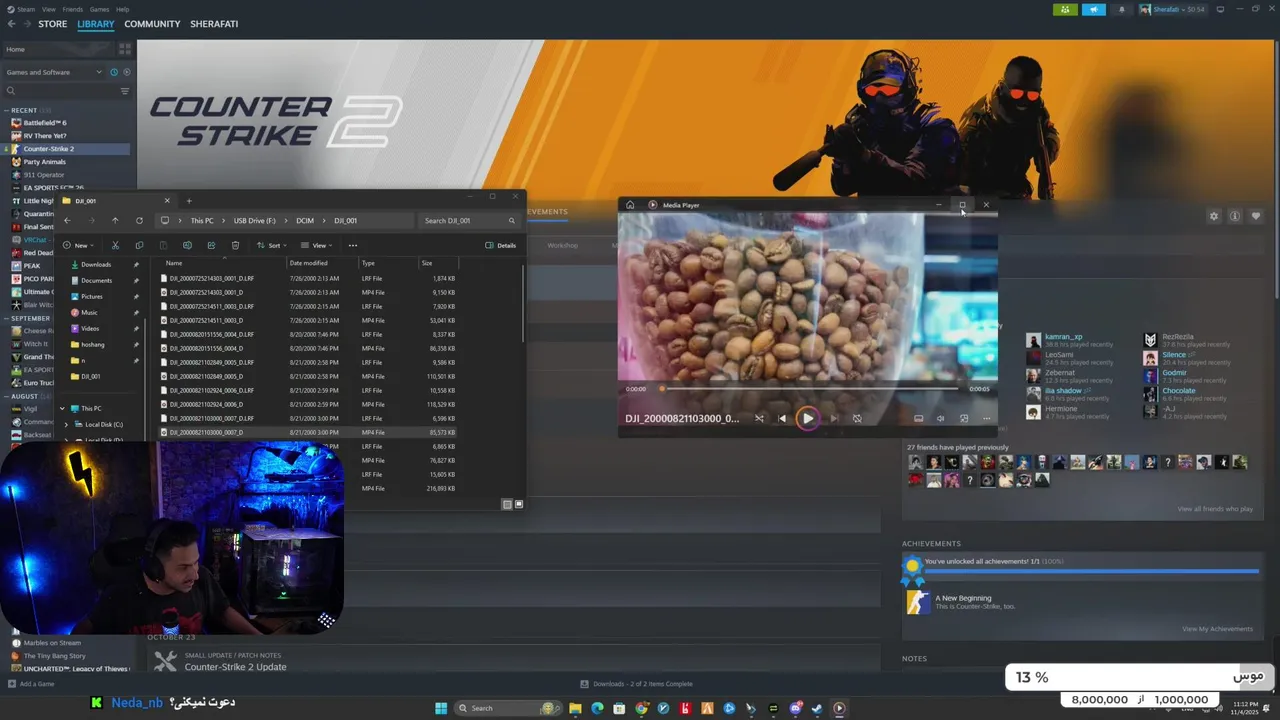
Task: Select USB Drive (F:) in address bar
Action: tap(255, 220)
